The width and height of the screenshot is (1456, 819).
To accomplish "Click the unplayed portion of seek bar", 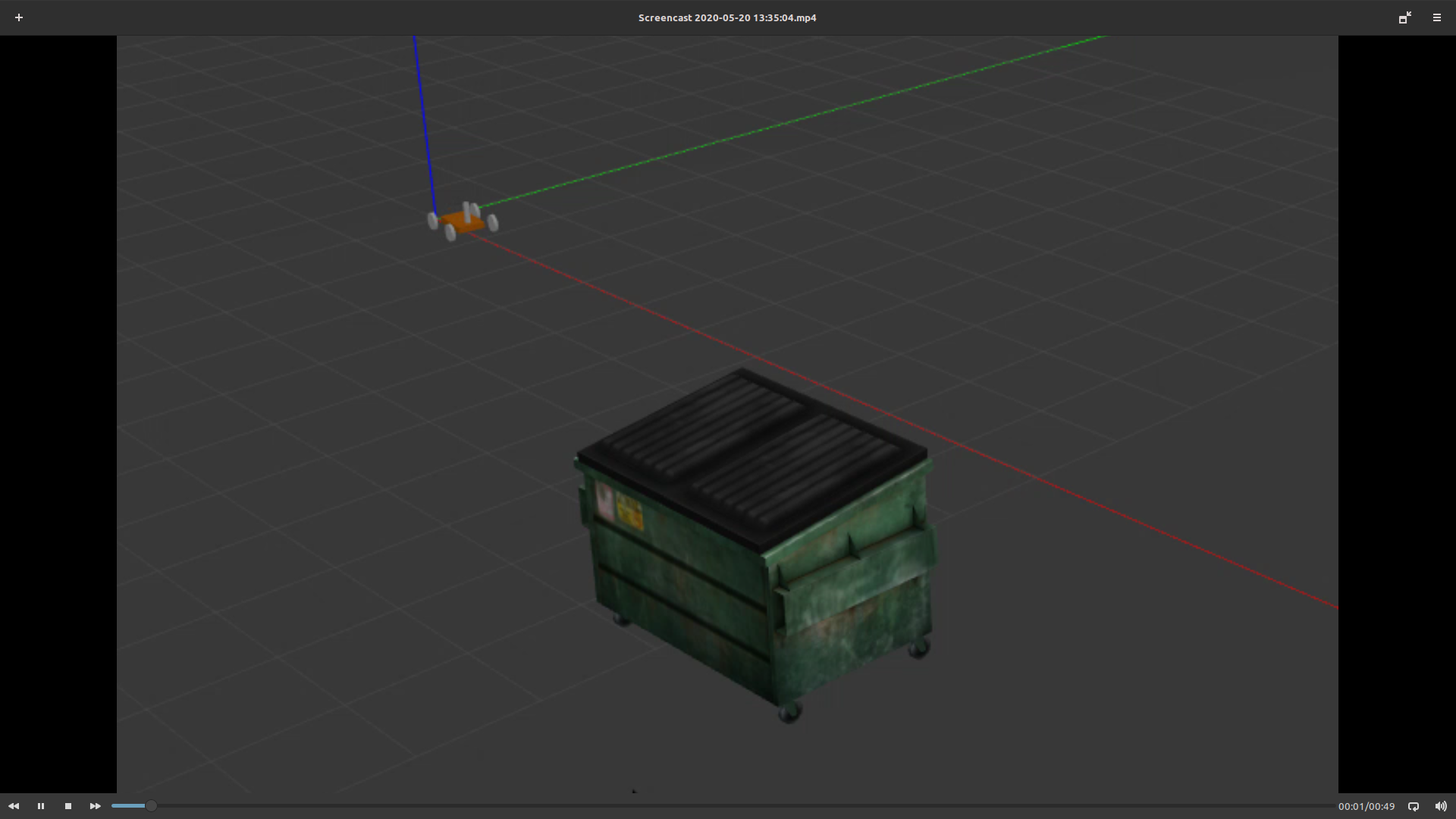I will (743, 805).
